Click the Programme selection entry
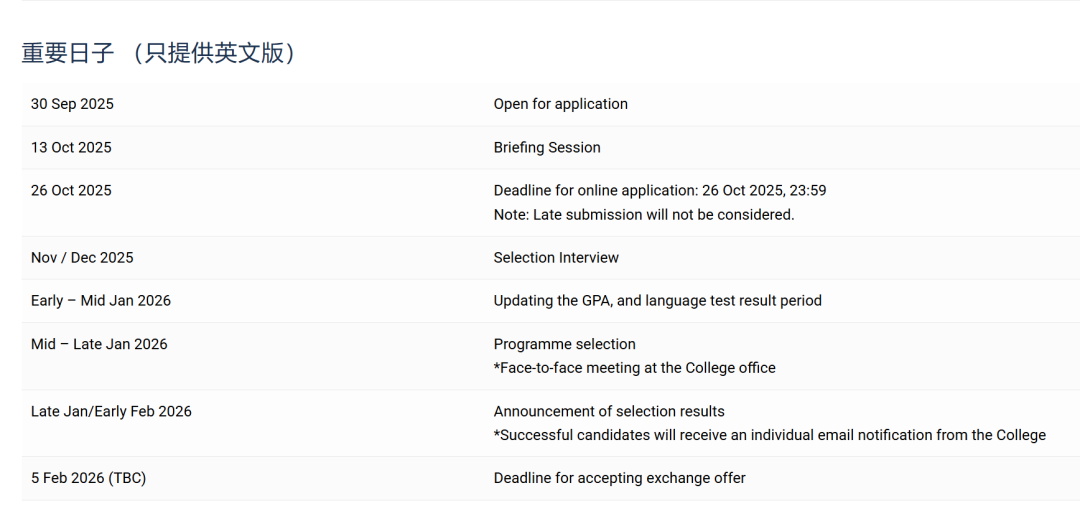The width and height of the screenshot is (1080, 516). [x=564, y=344]
